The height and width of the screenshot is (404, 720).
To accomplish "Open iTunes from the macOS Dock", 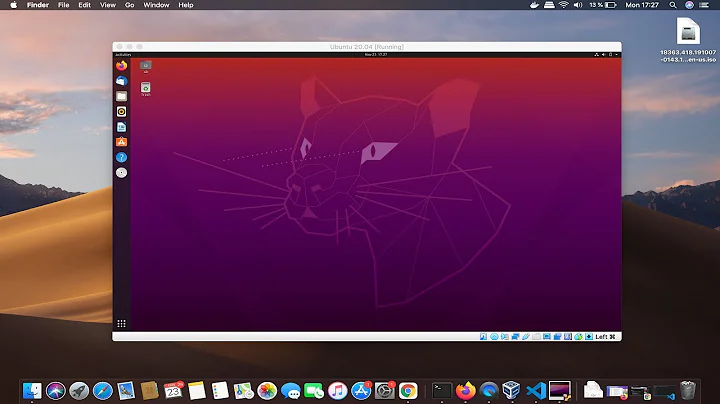I will click(x=338, y=391).
